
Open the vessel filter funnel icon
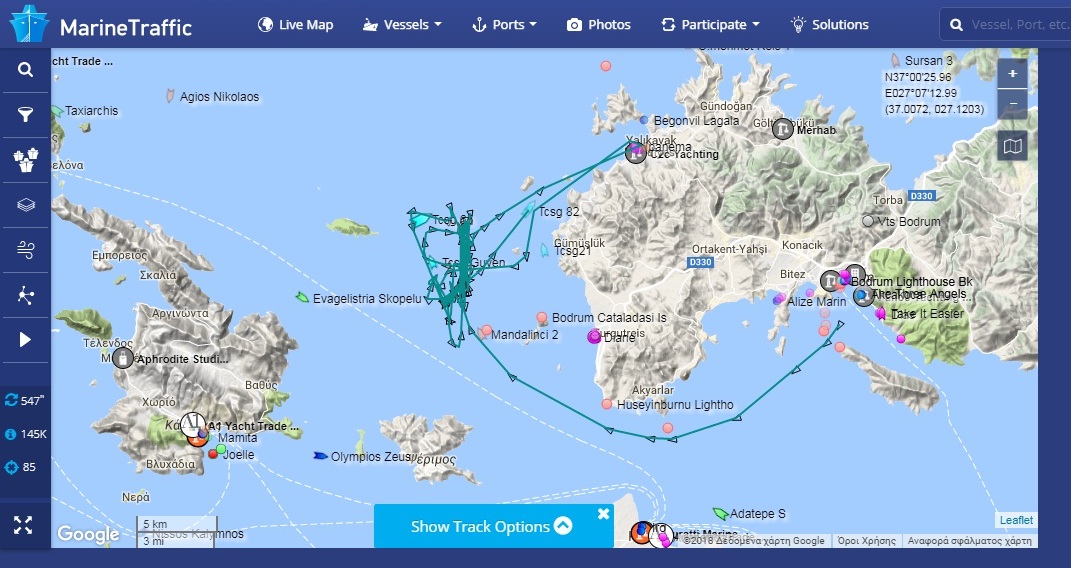(x=25, y=114)
